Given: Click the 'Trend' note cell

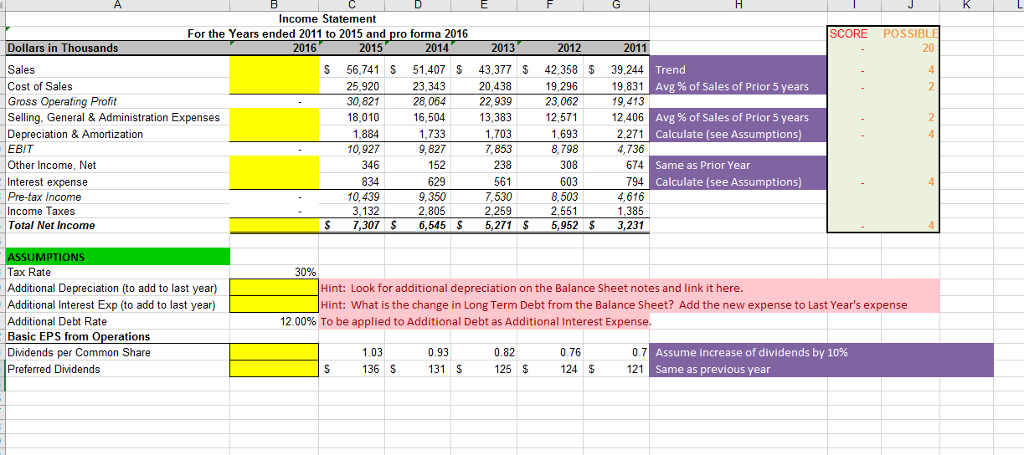Looking at the screenshot, I should 738,71.
